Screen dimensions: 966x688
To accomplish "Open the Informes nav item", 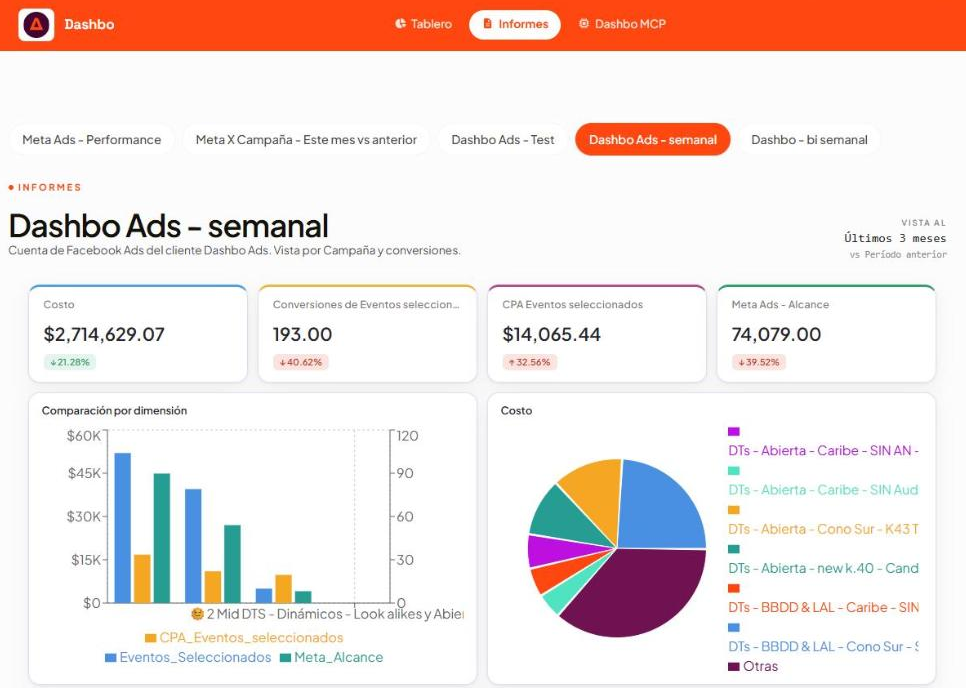I will tap(515, 24).
